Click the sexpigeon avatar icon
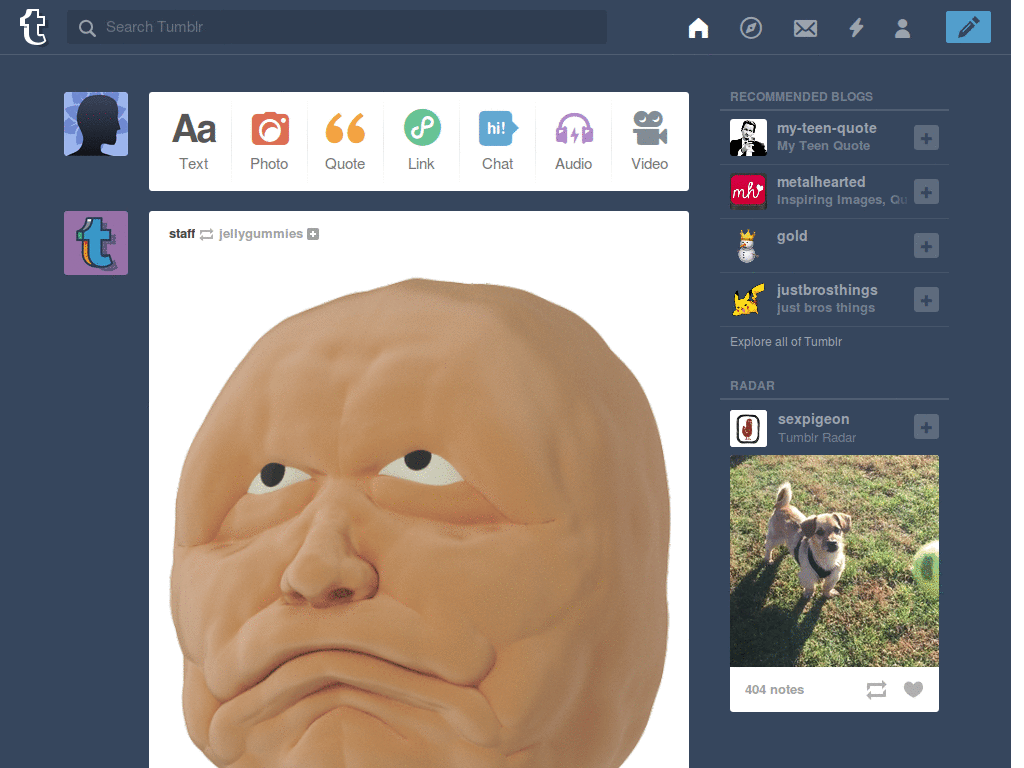Screen dimensions: 1024x768 point(748,428)
